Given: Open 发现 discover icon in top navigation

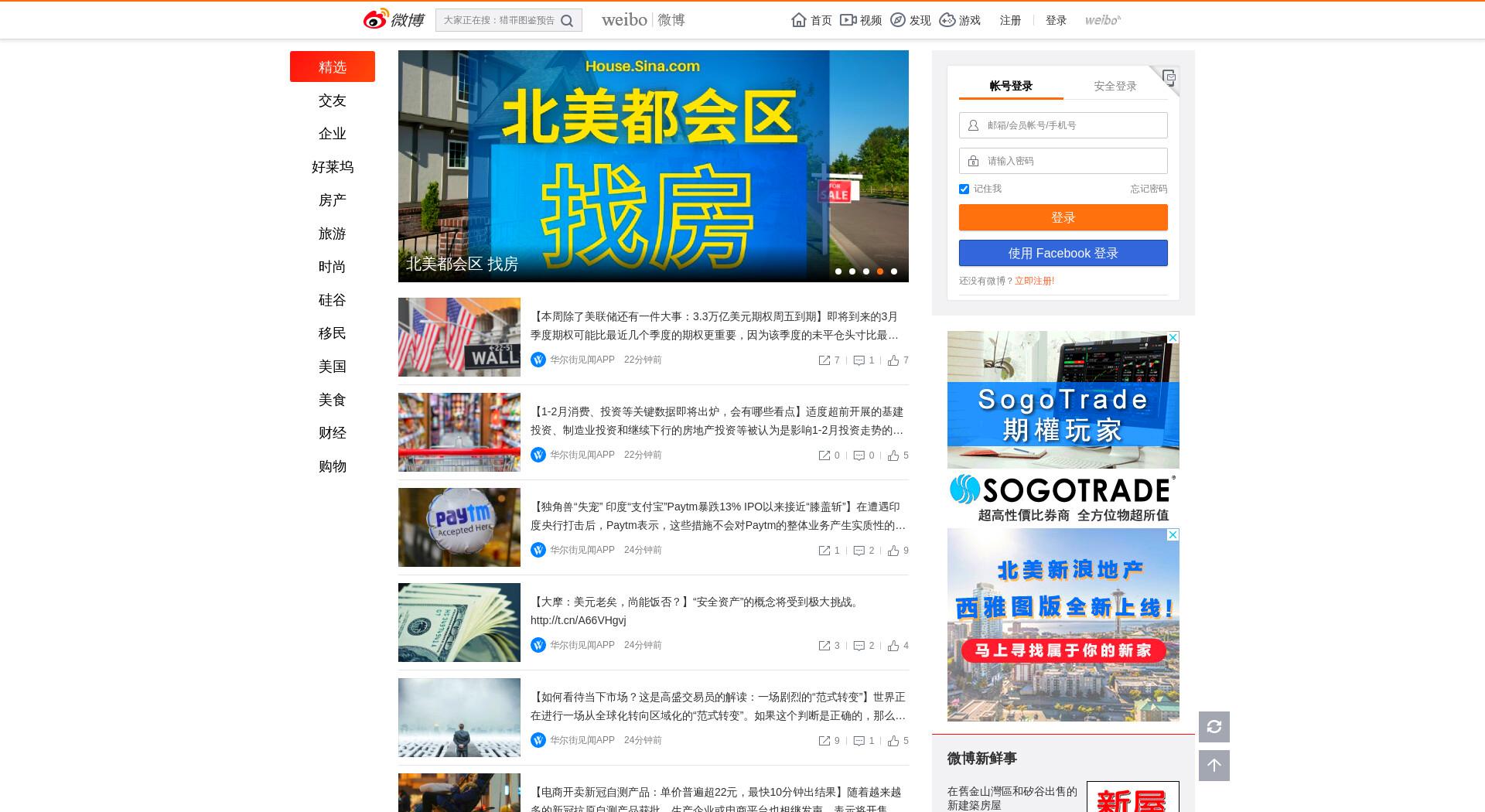Looking at the screenshot, I should point(897,20).
